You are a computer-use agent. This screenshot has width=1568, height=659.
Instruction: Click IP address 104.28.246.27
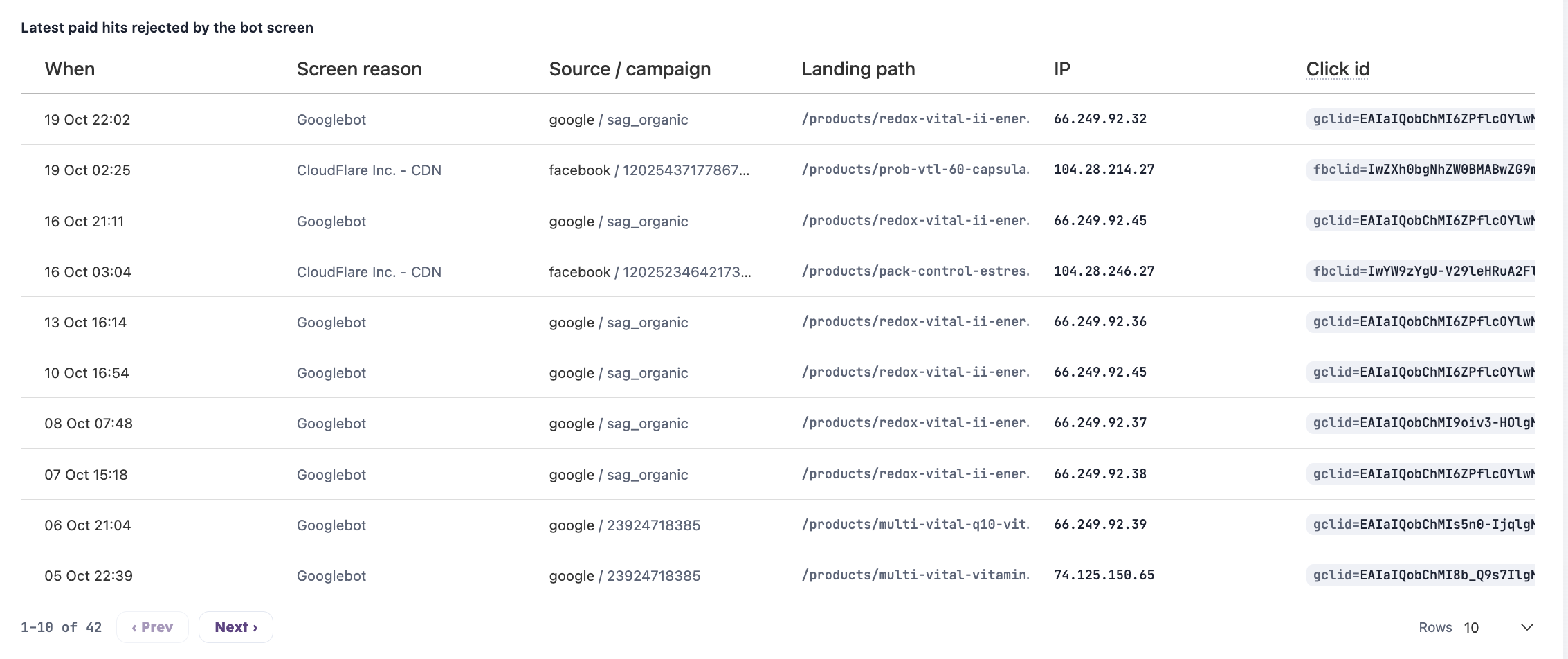pos(1104,271)
